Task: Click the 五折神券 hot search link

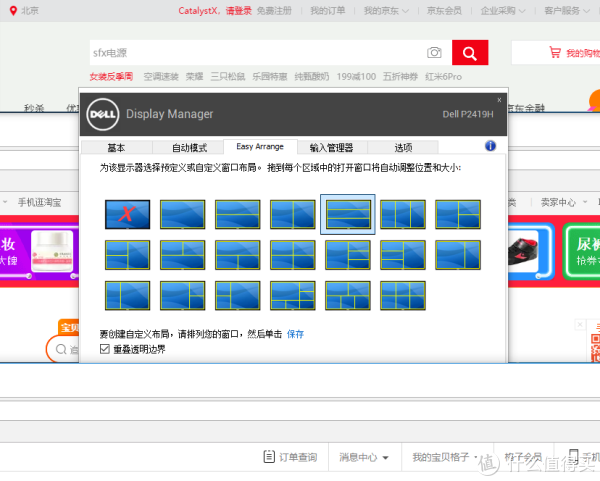Action: [x=400, y=77]
